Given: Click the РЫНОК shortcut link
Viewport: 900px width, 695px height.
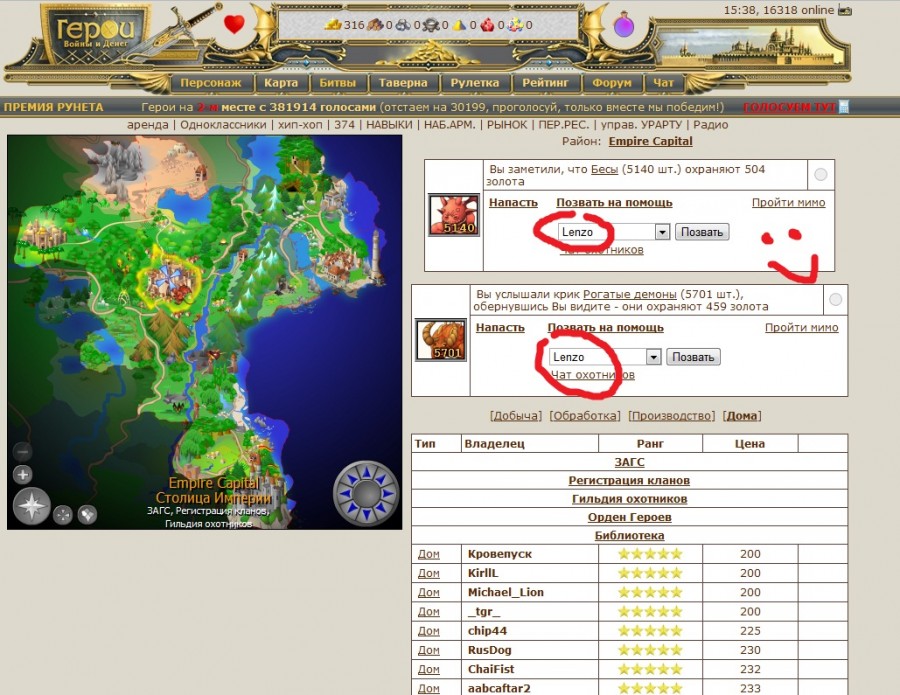Looking at the screenshot, I should [x=507, y=125].
